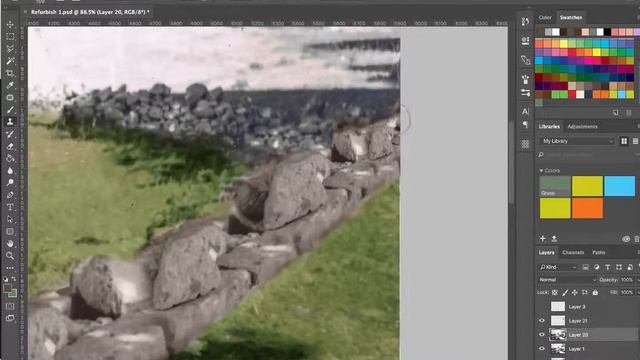This screenshot has width=640, height=360.
Task: Select the Clone Stamp tool
Action: pos(10,122)
